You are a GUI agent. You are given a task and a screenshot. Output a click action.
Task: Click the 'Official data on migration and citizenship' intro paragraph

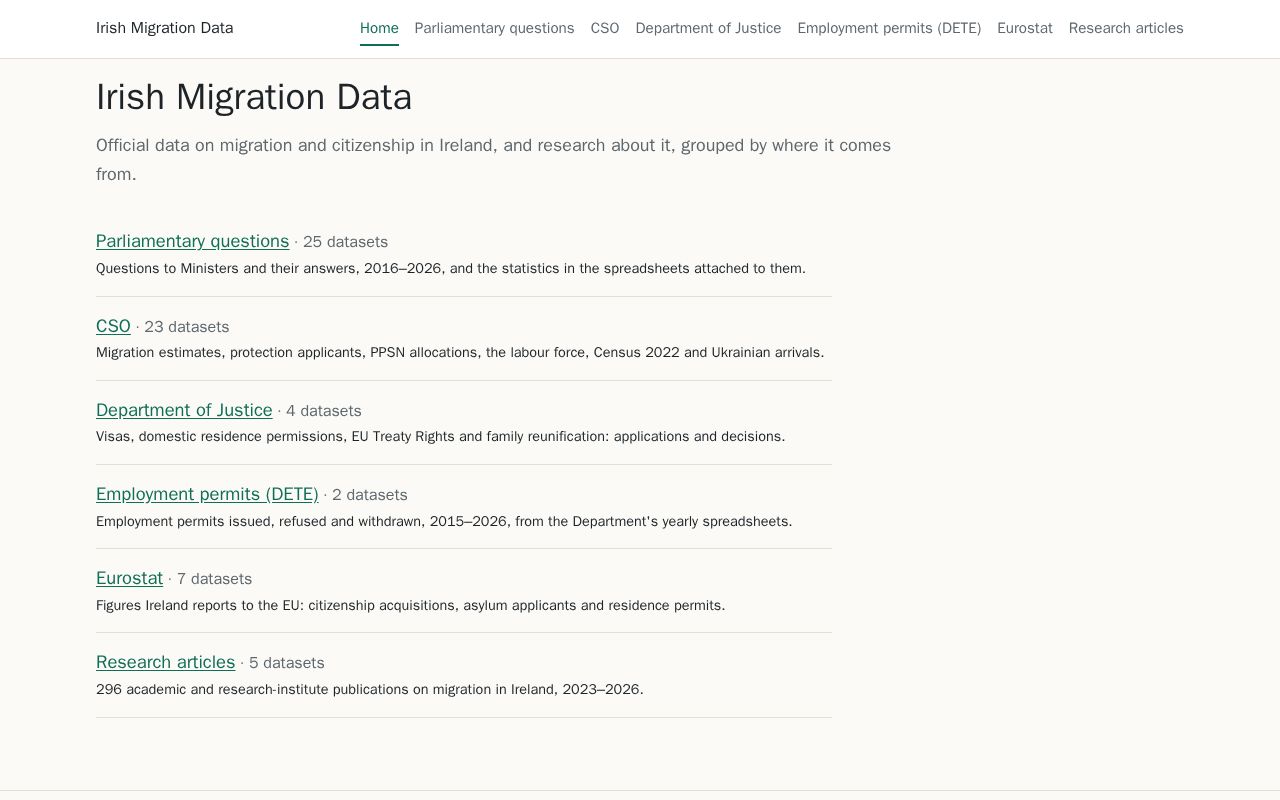(494, 160)
